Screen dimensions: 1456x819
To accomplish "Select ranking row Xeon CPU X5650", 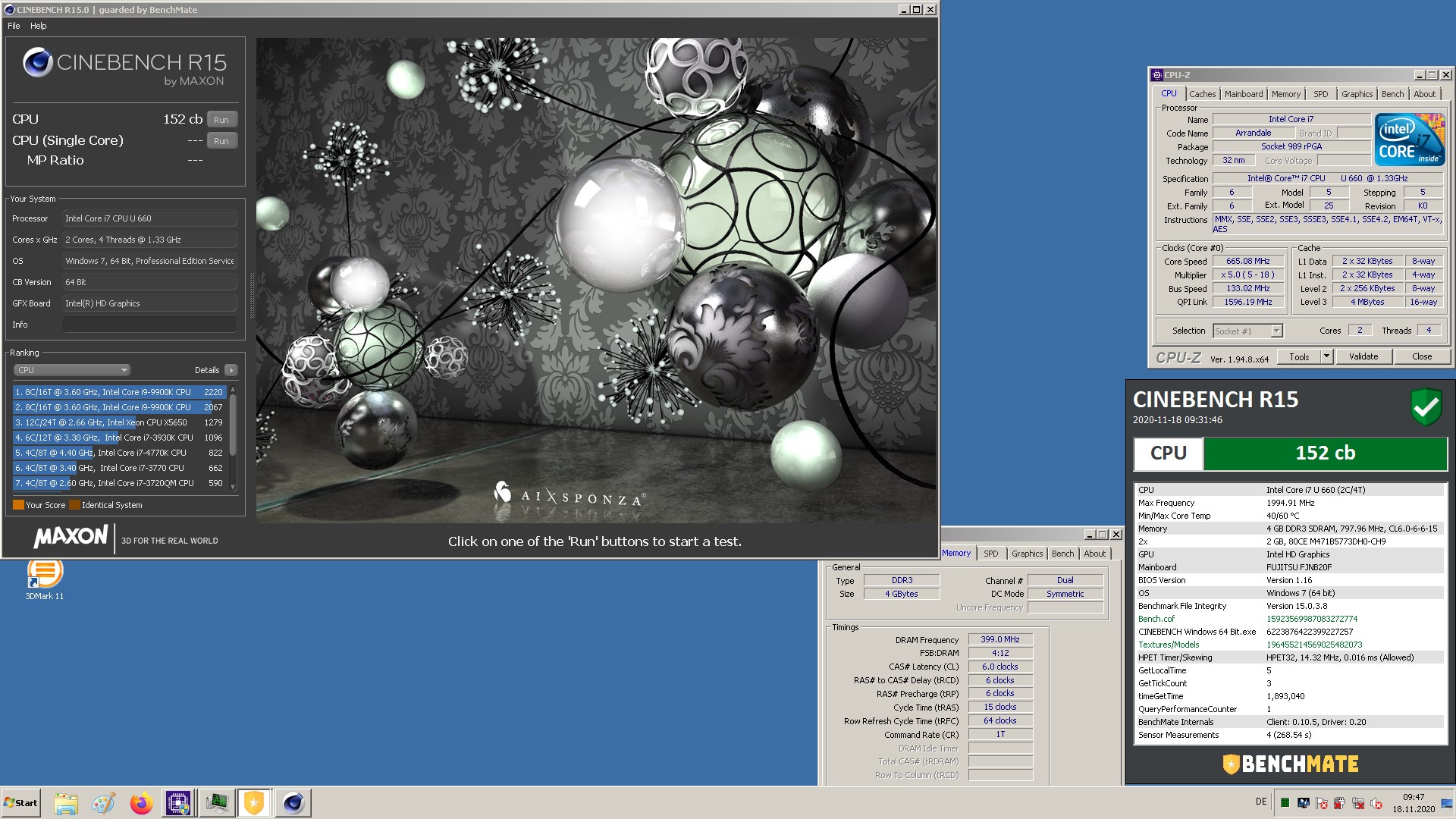I will pyautogui.click(x=119, y=422).
